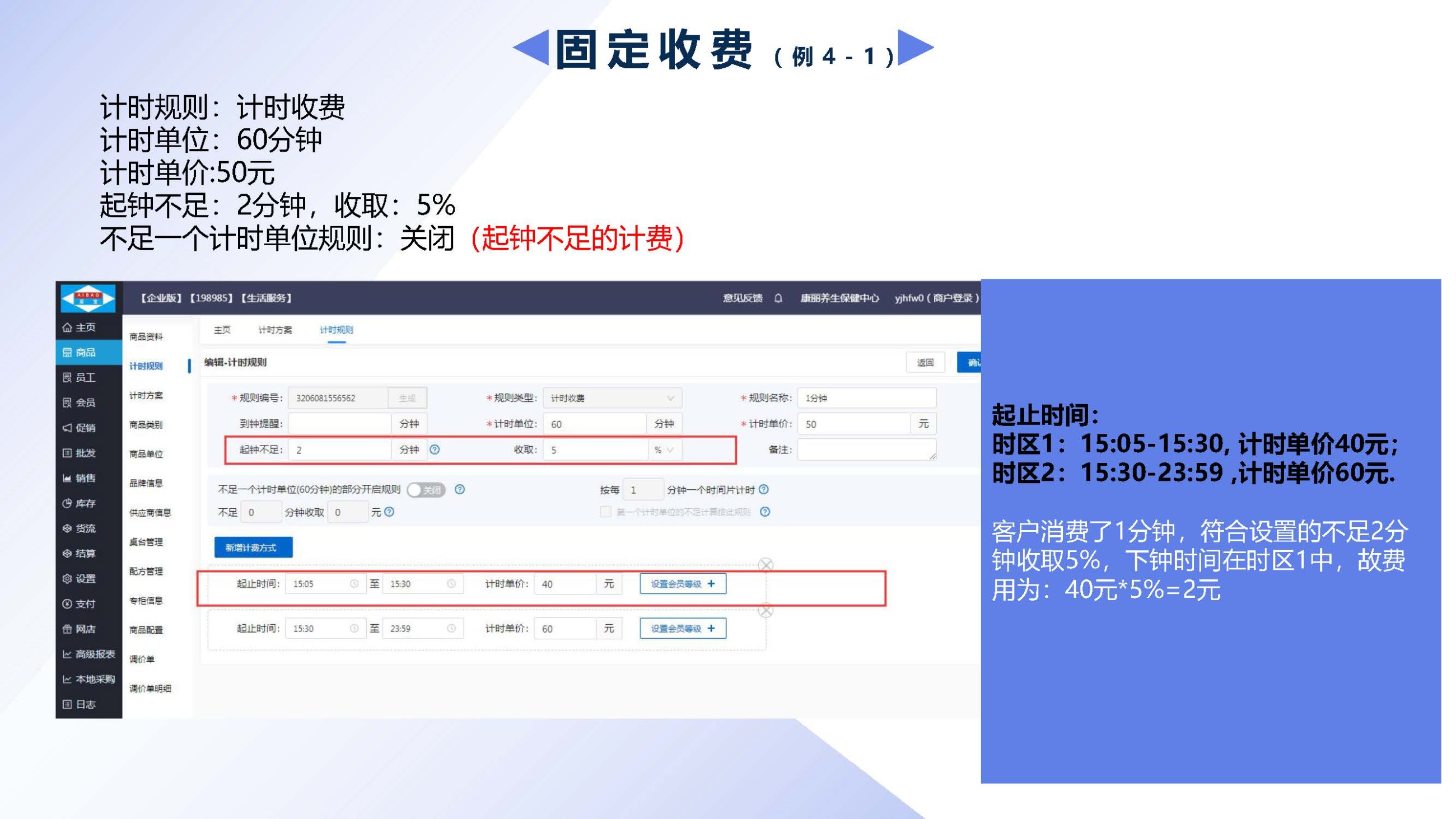Click help icon beside 起钟不足 field
Screen dimensions: 1456x819
pyautogui.click(x=434, y=450)
